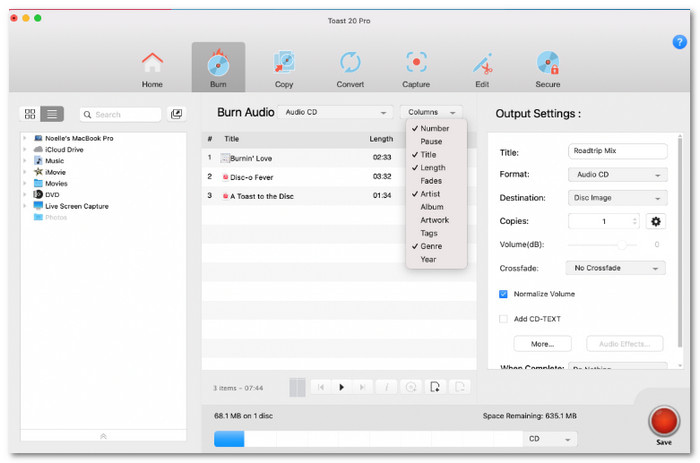
Task: Click the circular record icon in playback bar
Action: 411,387
